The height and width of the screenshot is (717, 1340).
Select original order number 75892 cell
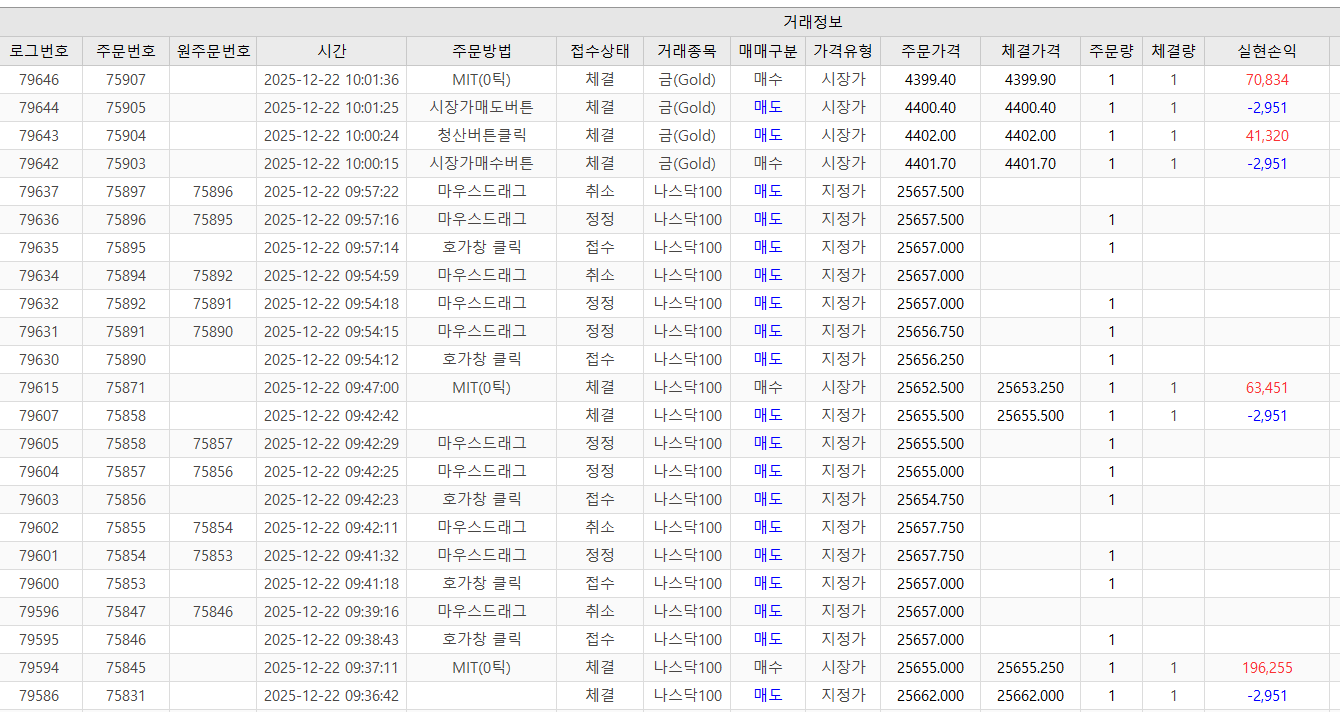point(213,276)
